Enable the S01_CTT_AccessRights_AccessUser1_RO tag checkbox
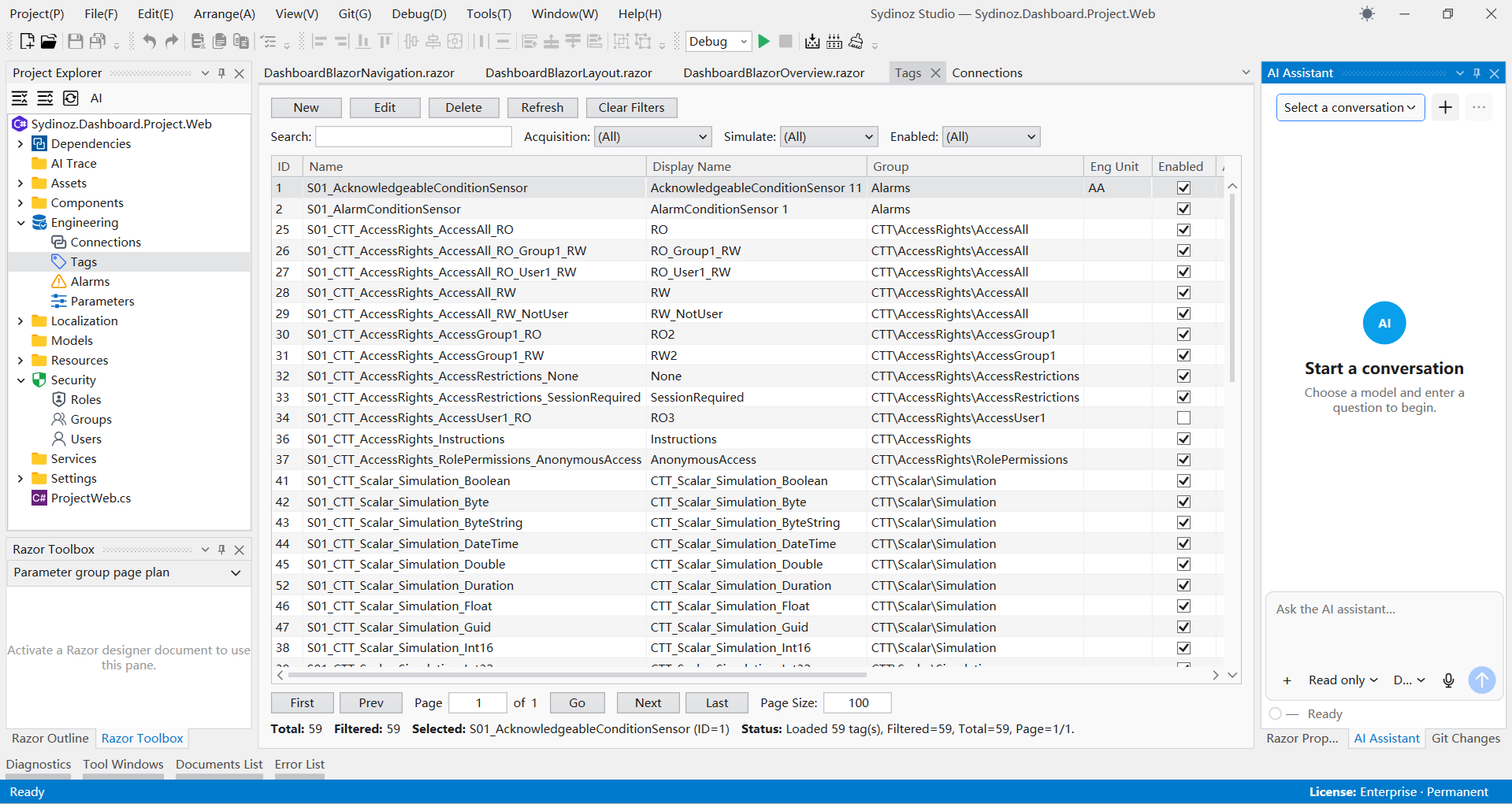Viewport: 1512px width, 804px height. tap(1183, 417)
